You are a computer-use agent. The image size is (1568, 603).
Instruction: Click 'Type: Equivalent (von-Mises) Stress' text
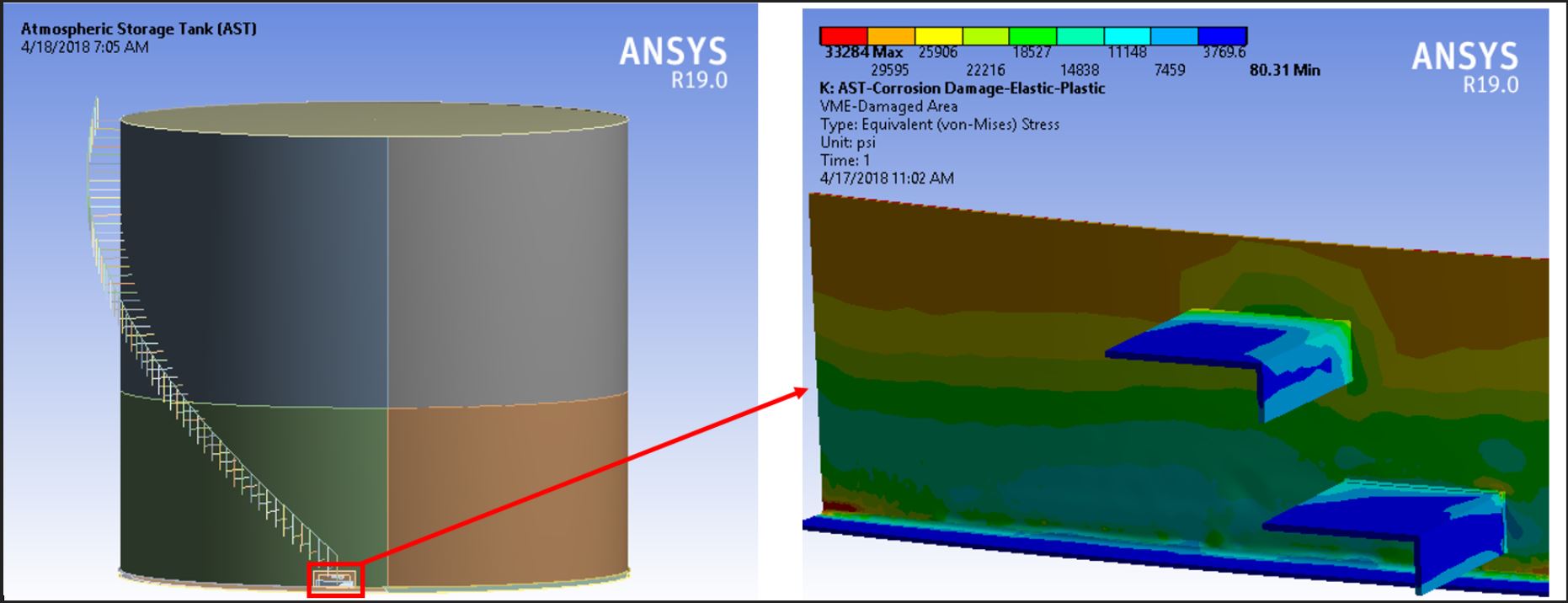tap(939, 125)
